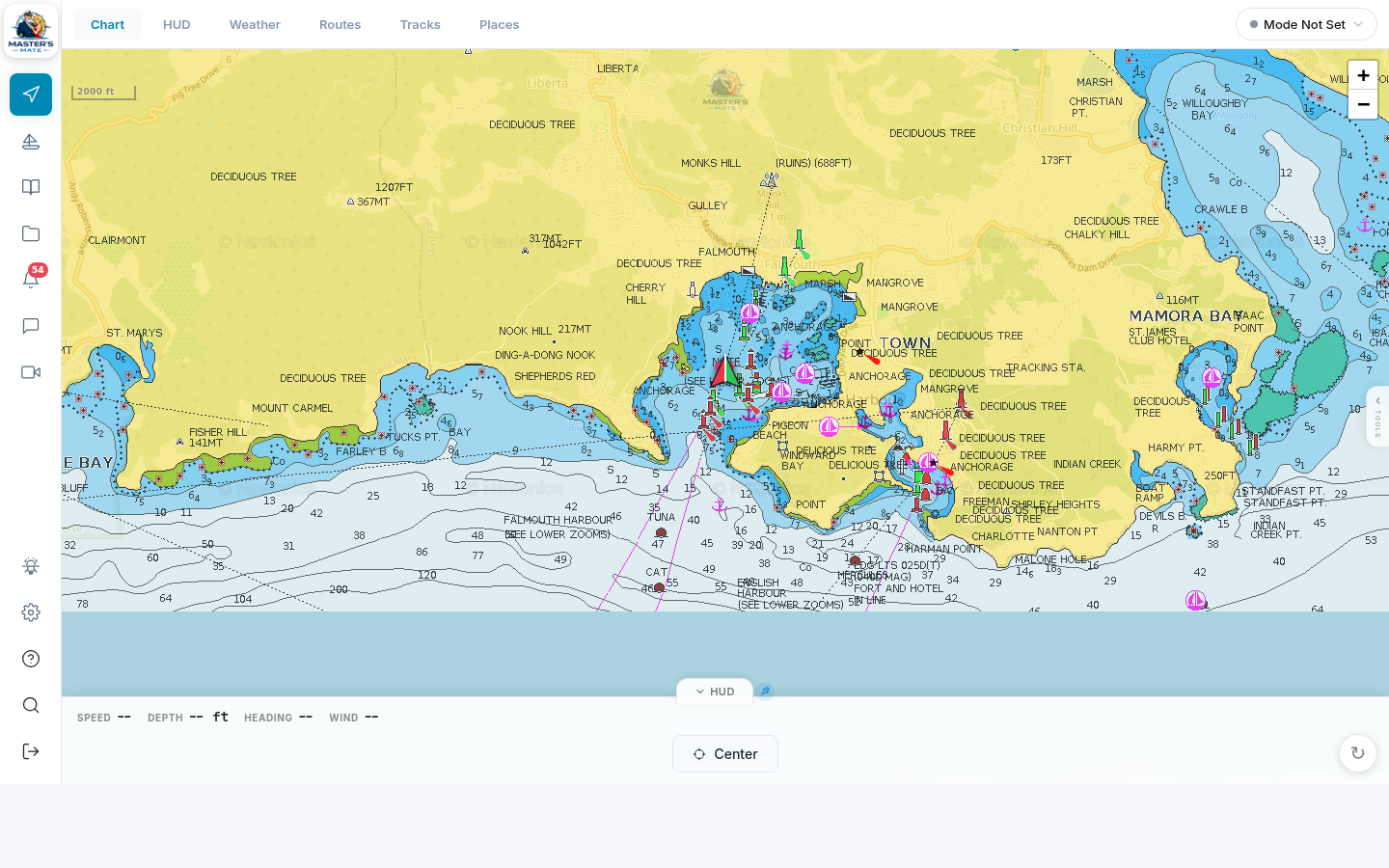The height and width of the screenshot is (868, 1389).
Task: Zoom out the chart with minus
Action: click(x=1363, y=104)
